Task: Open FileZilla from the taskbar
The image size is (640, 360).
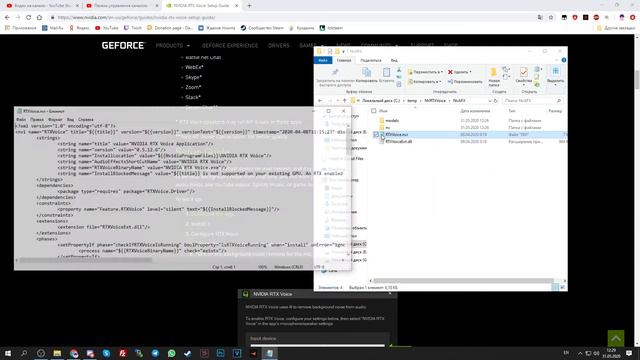Action: (122, 353)
